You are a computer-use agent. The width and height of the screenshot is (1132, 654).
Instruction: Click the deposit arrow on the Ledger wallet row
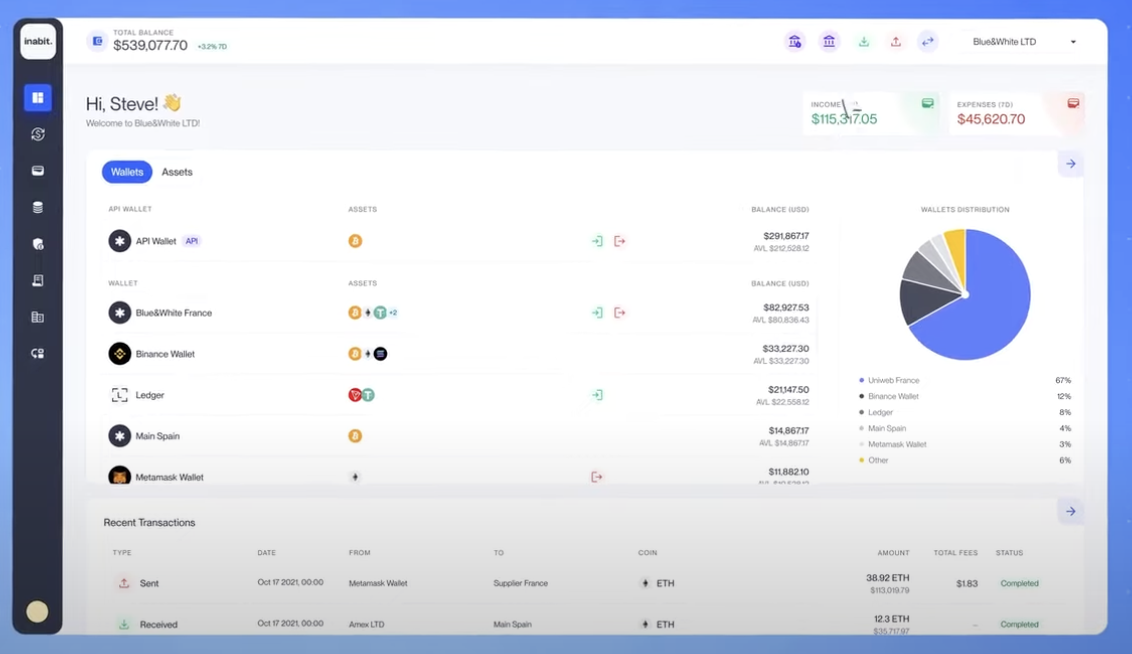[x=597, y=394]
